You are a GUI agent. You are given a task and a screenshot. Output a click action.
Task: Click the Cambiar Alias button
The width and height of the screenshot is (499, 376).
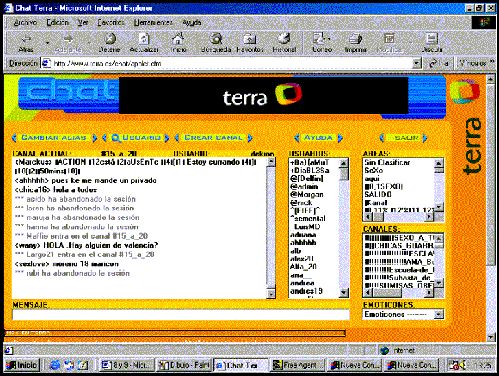pyautogui.click(x=54, y=138)
